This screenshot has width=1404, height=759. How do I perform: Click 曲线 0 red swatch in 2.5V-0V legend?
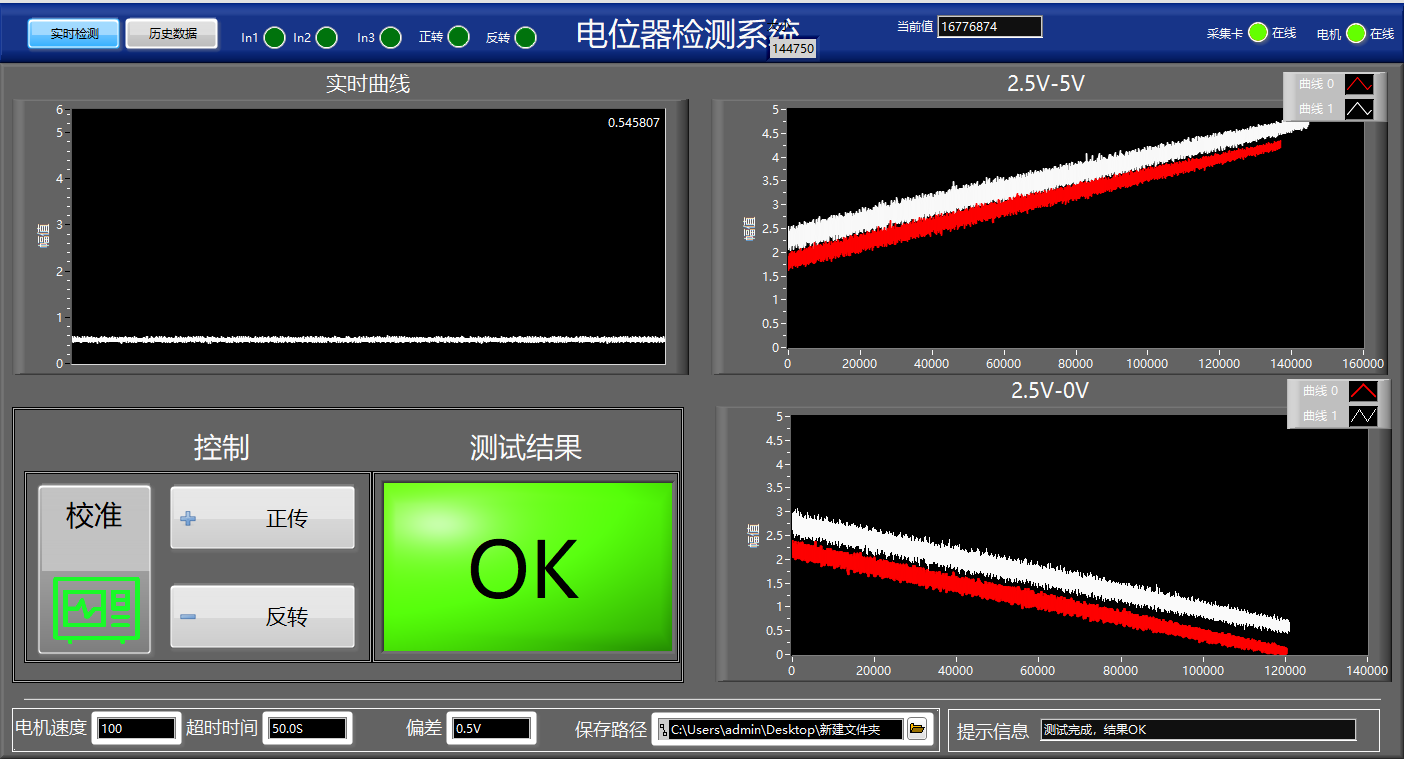[x=1363, y=391]
